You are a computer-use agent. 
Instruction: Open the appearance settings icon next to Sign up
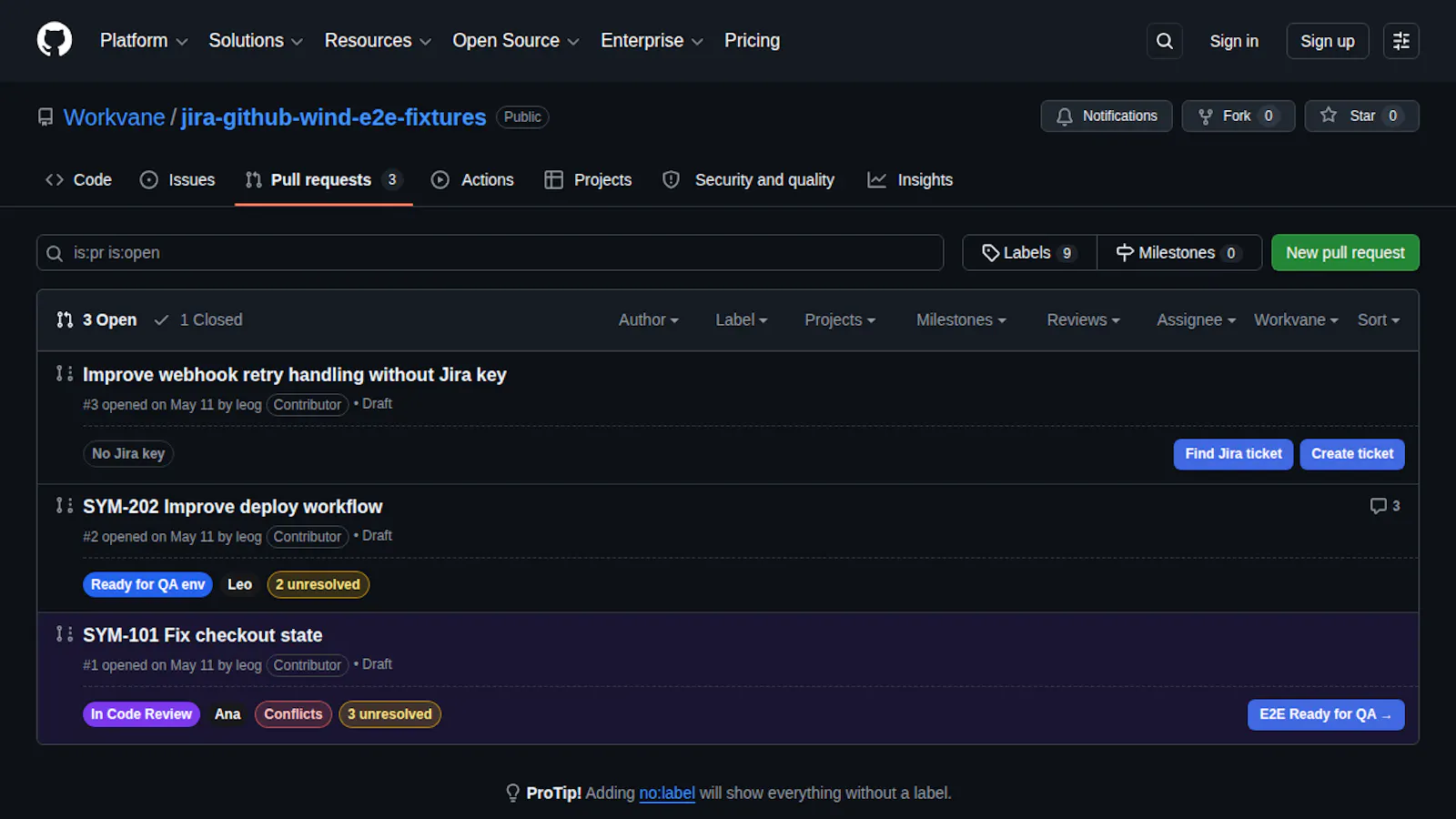[x=1400, y=41]
